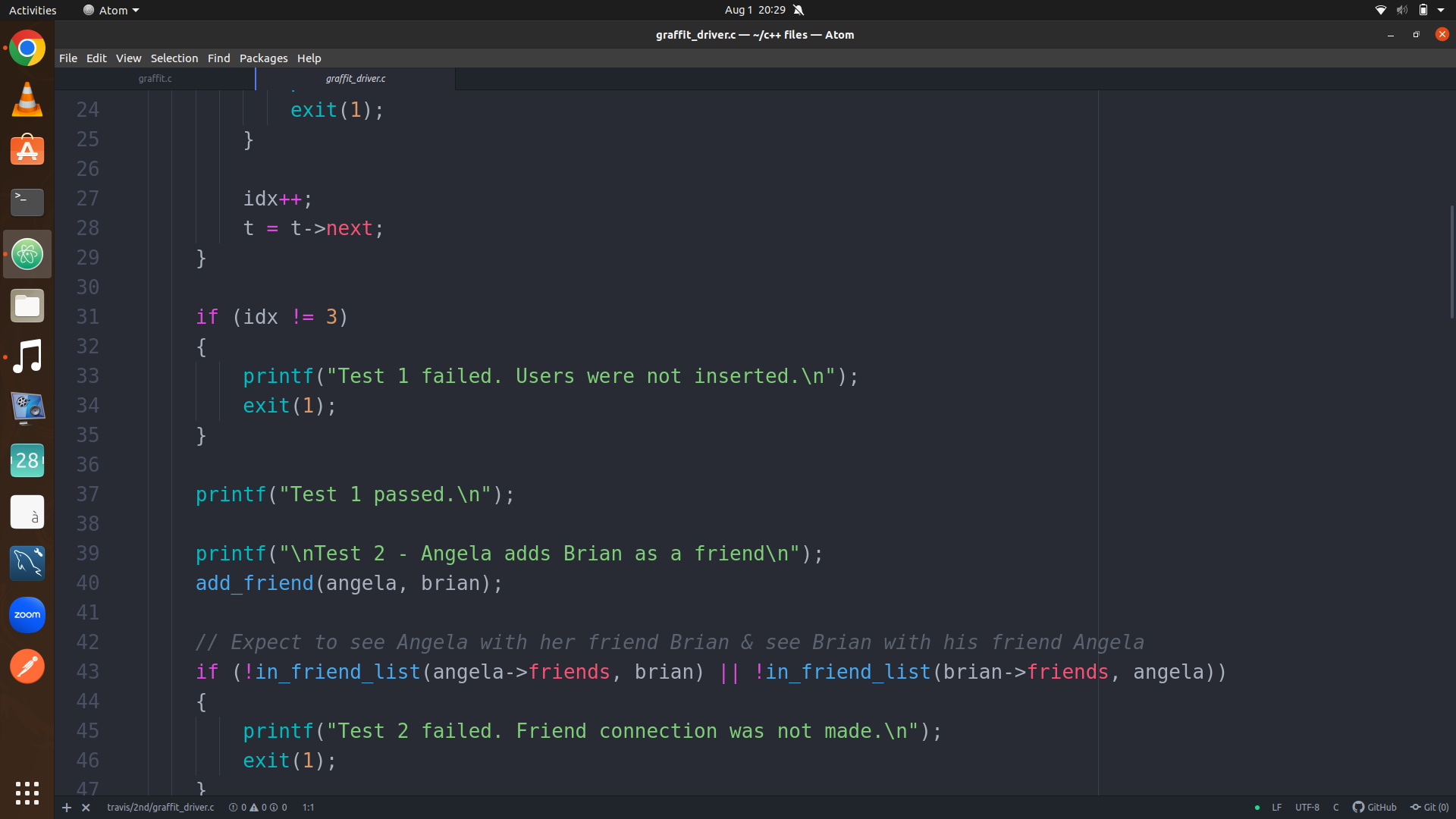Click the volume icon in top bar

[x=1402, y=10]
